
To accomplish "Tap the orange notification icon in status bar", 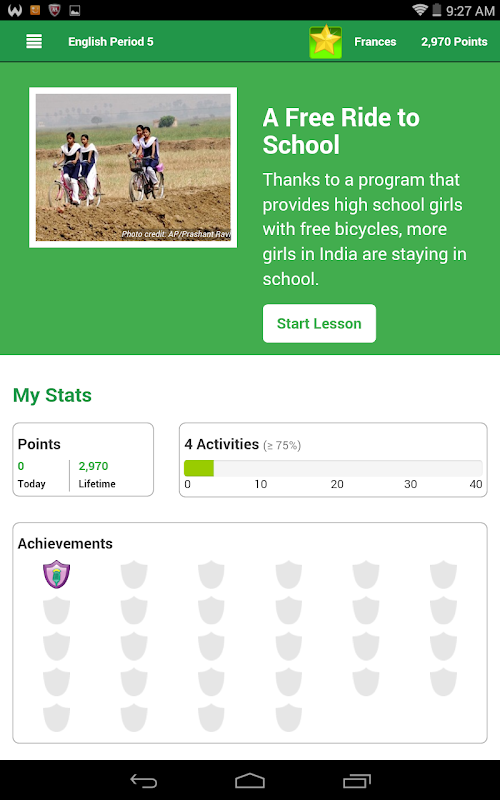I will coord(35,10).
